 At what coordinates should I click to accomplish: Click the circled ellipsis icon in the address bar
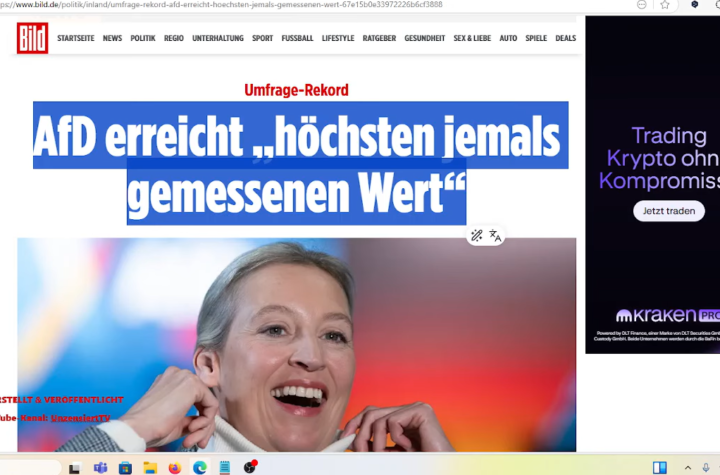pyautogui.click(x=641, y=5)
